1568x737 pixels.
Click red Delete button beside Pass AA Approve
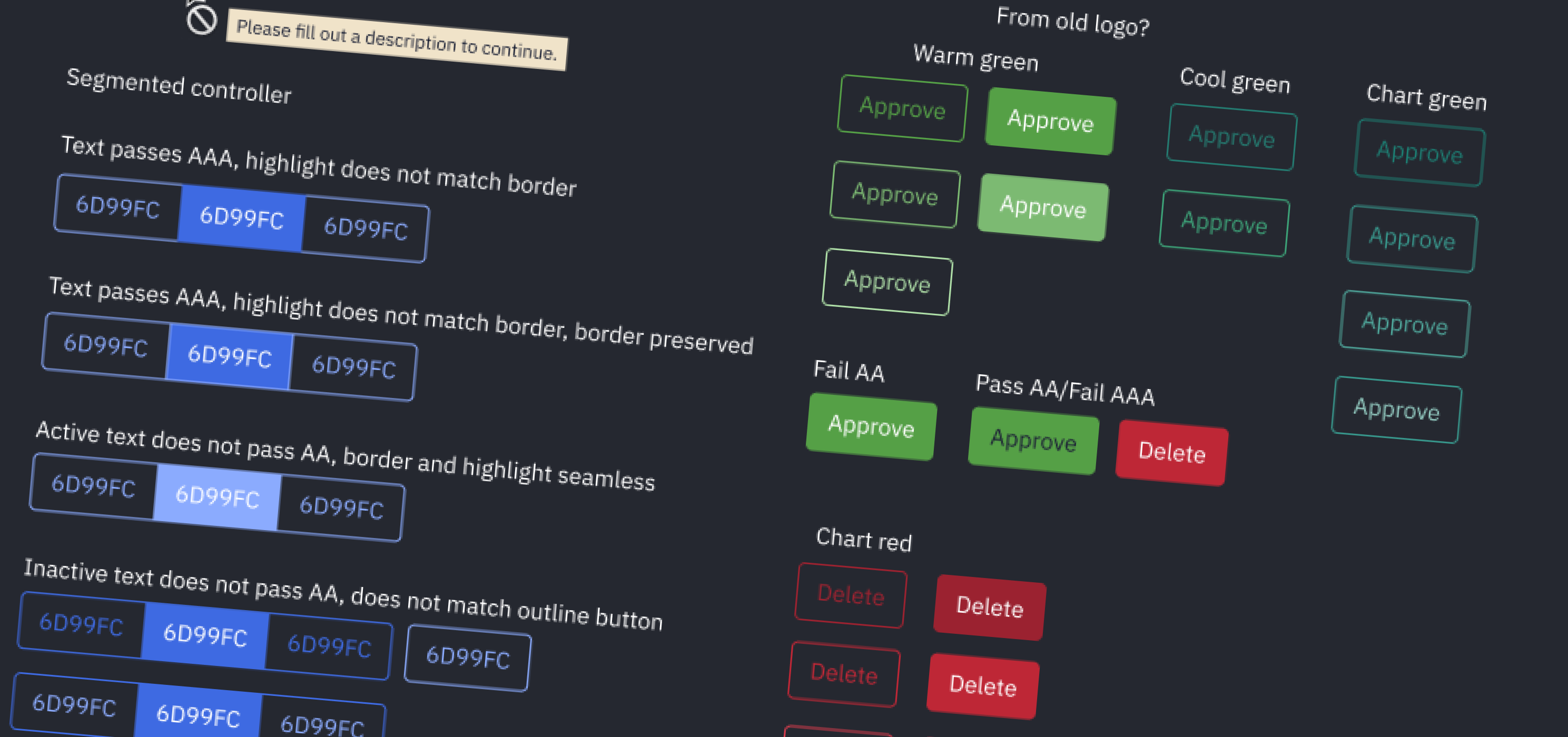click(1172, 452)
